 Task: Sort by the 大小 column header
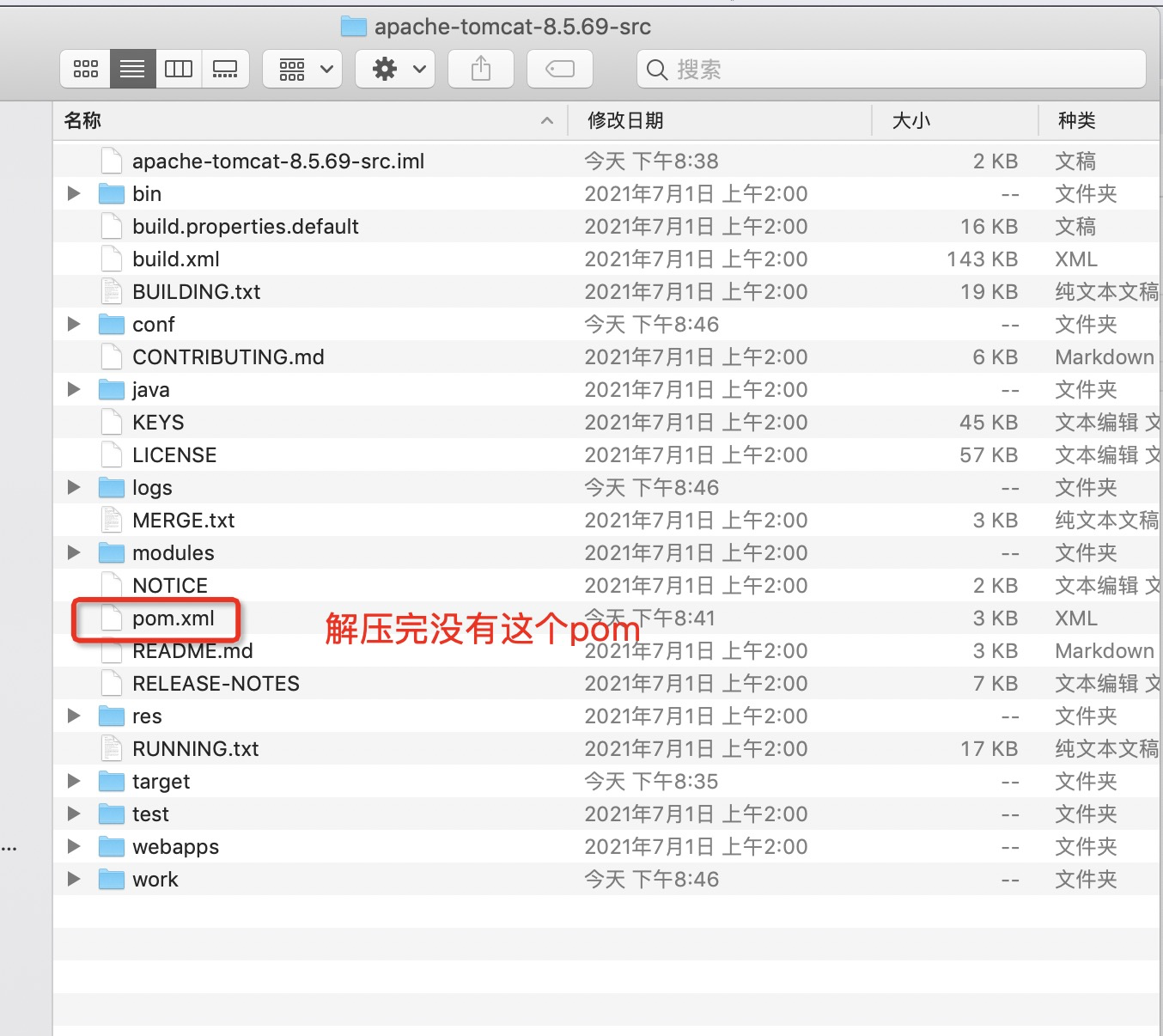click(955, 121)
